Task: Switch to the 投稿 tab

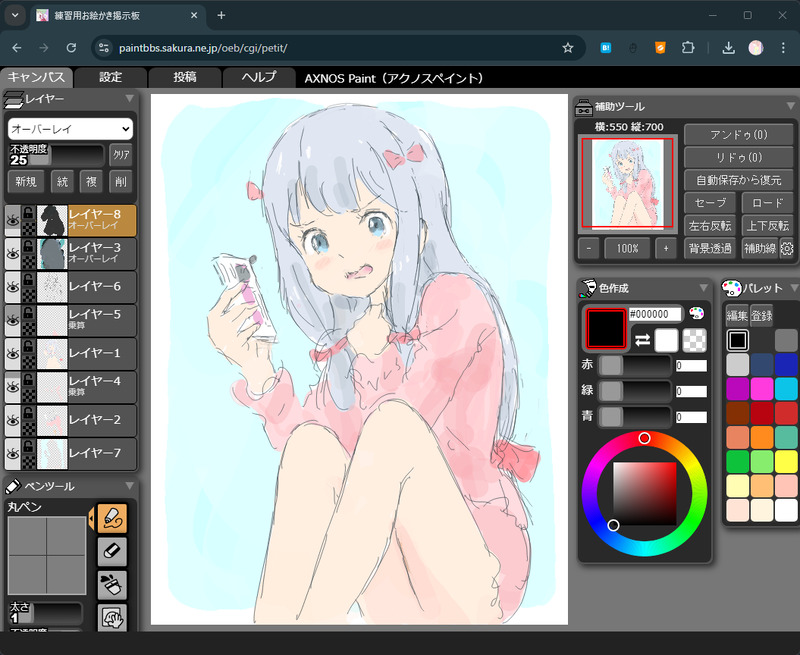Action: [185, 78]
